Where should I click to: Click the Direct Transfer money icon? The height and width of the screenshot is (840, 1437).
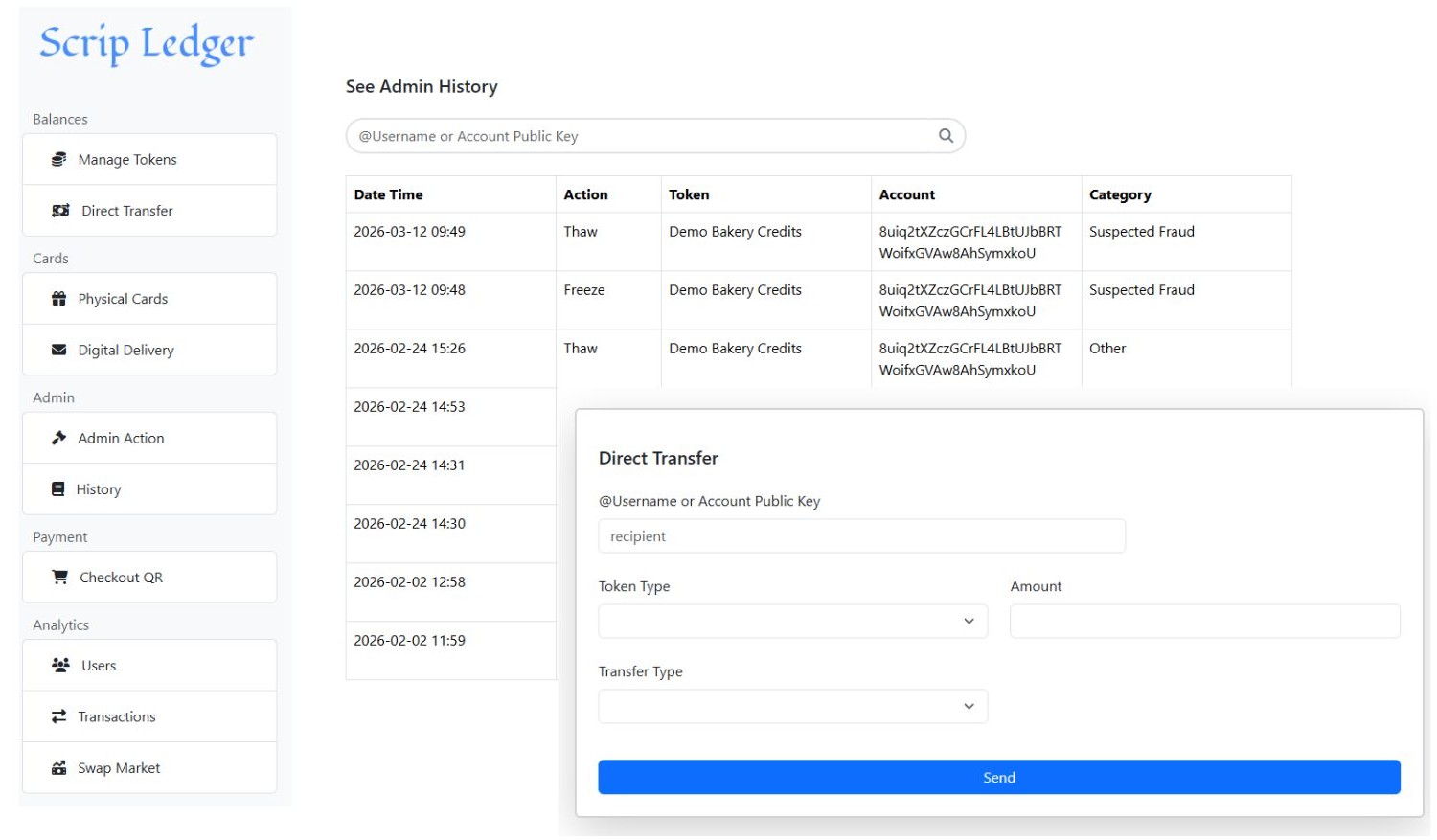(60, 211)
